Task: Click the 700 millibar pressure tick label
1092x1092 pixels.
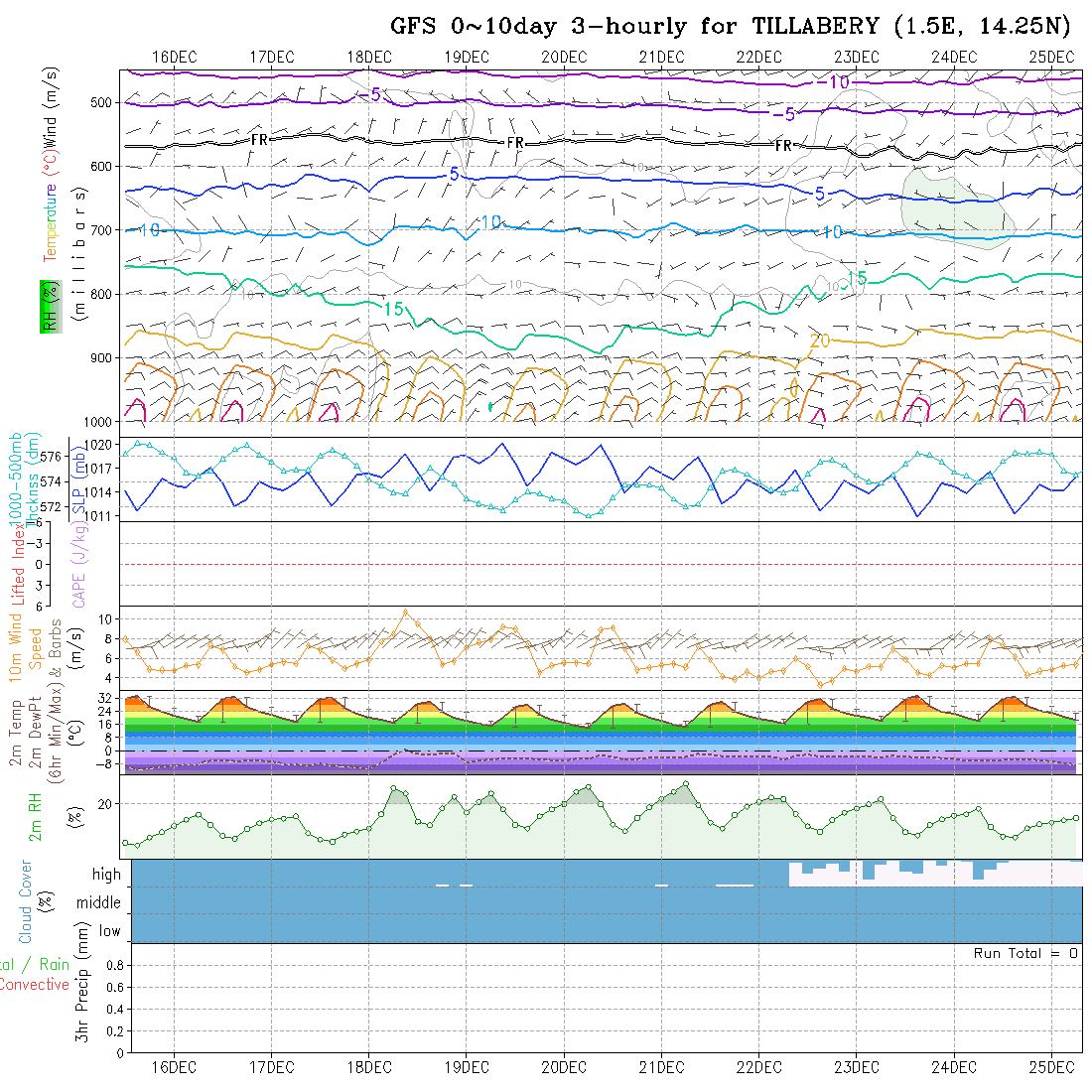Action: pyautogui.click(x=104, y=230)
